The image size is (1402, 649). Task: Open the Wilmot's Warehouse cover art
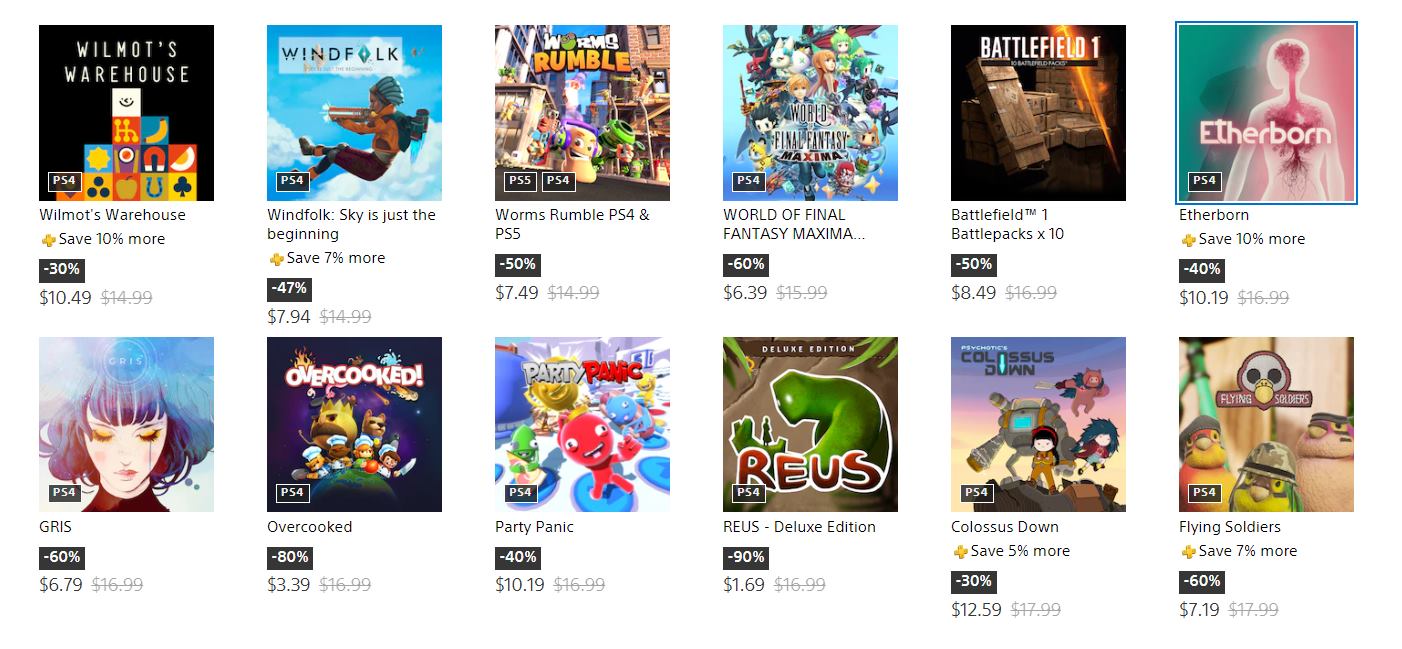126,113
